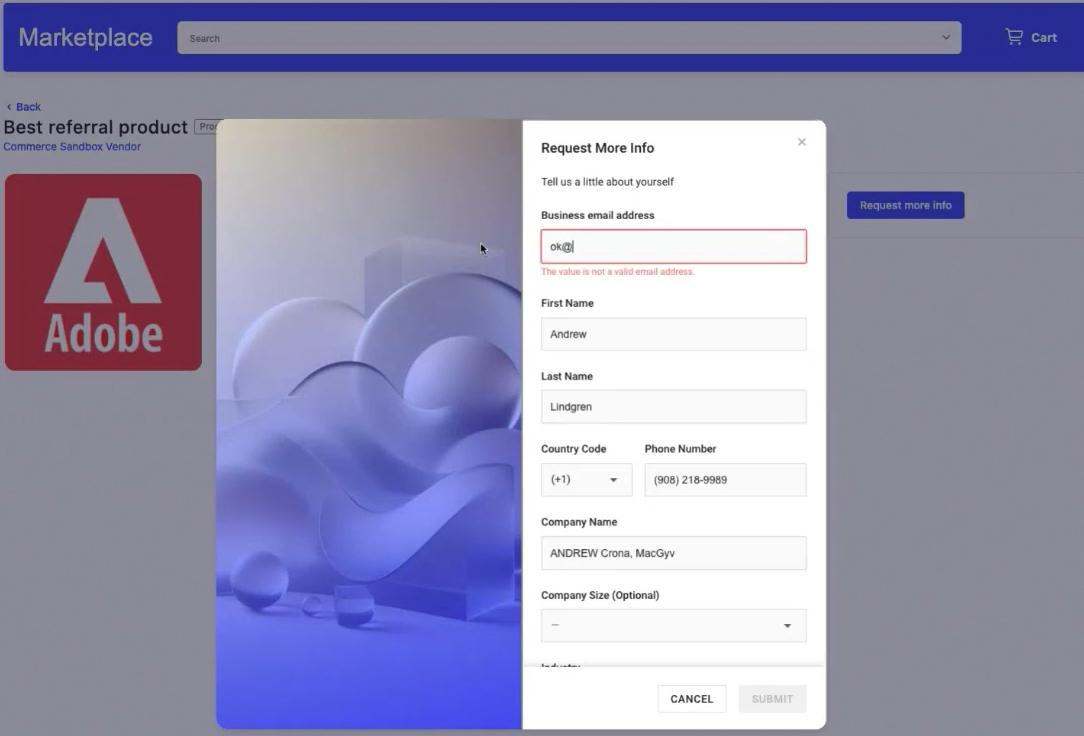Click the top Search input box
This screenshot has height=736, width=1084.
coord(560,38)
